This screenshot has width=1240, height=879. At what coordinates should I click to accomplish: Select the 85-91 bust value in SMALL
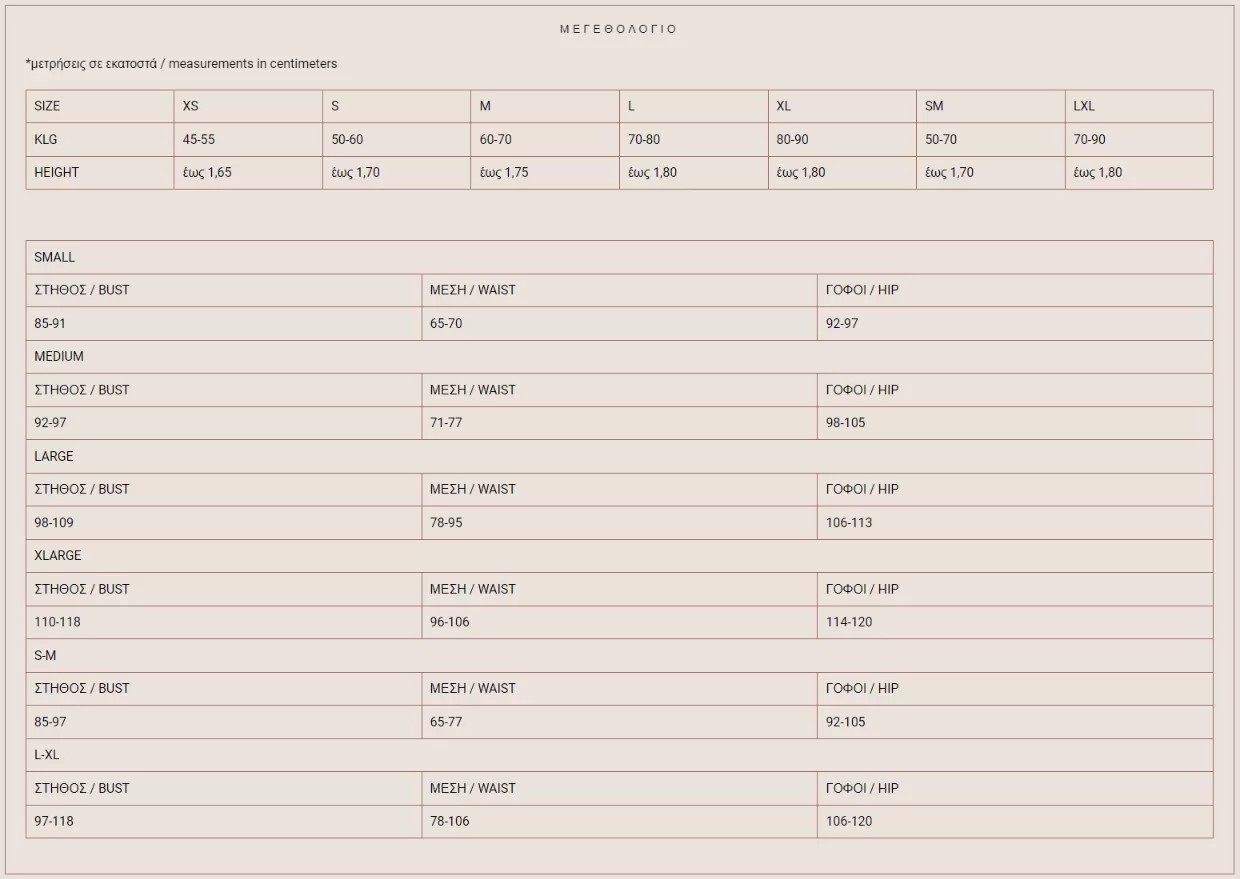click(x=50, y=323)
